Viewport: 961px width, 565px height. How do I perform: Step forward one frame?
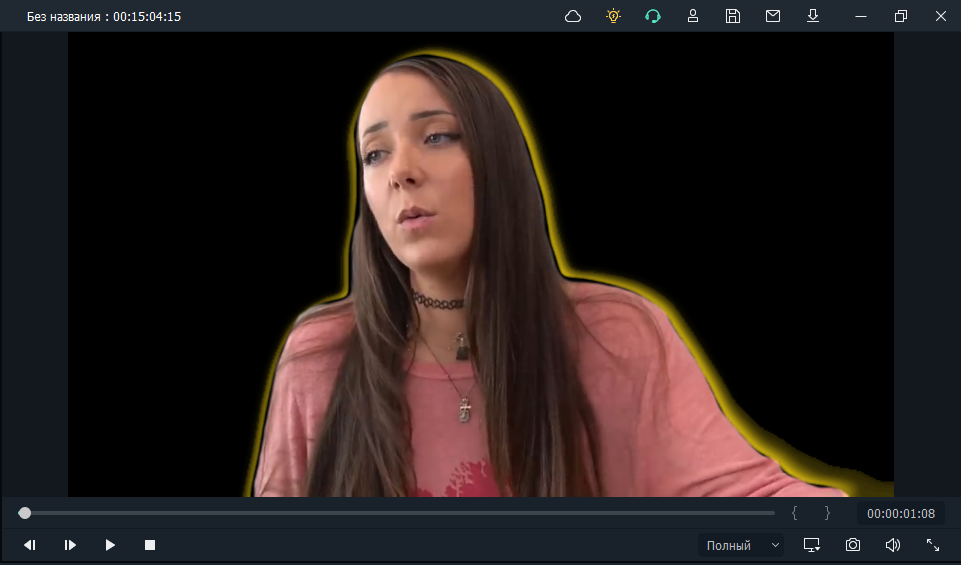[70, 545]
